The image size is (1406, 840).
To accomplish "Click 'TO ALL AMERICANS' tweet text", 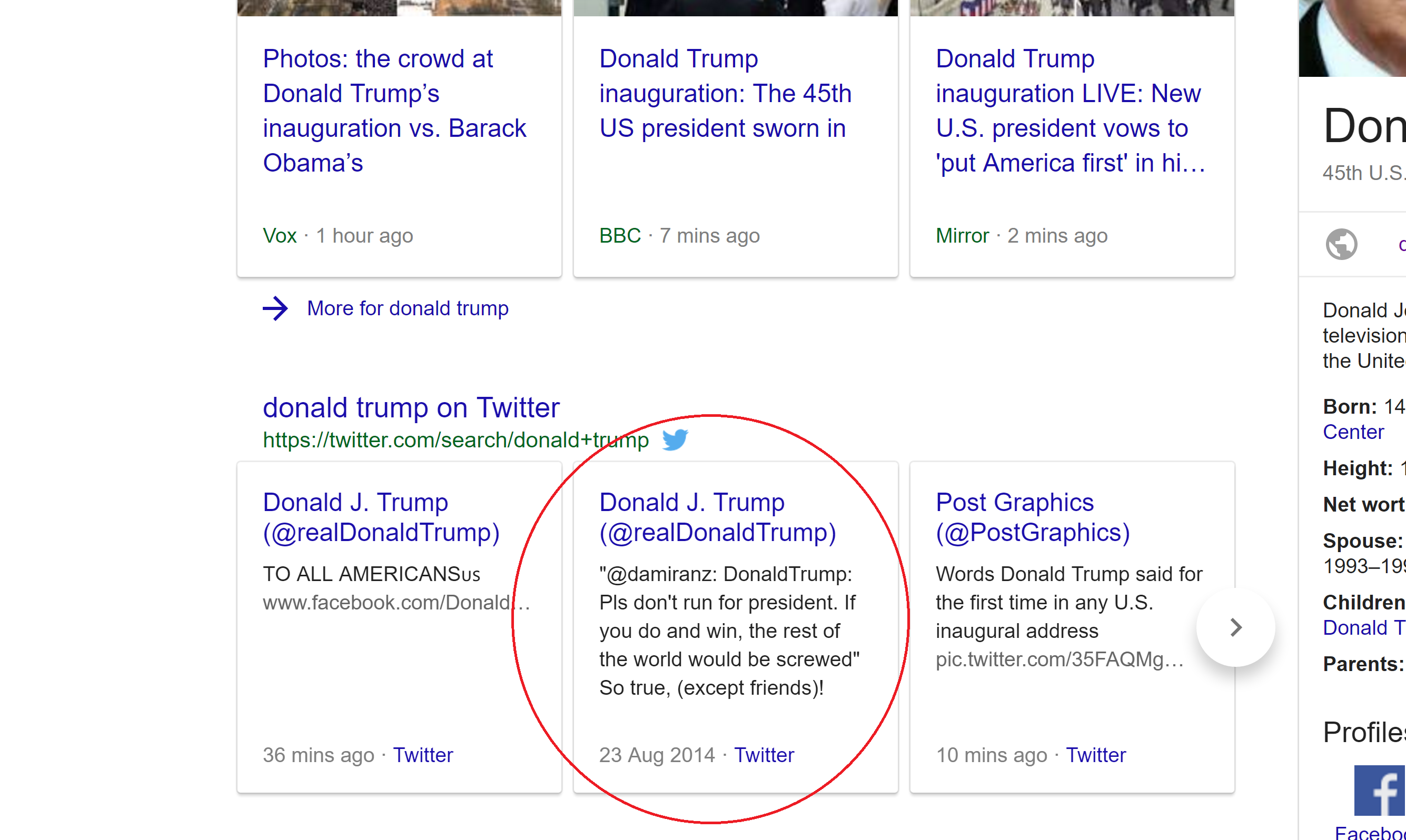I will [371, 574].
